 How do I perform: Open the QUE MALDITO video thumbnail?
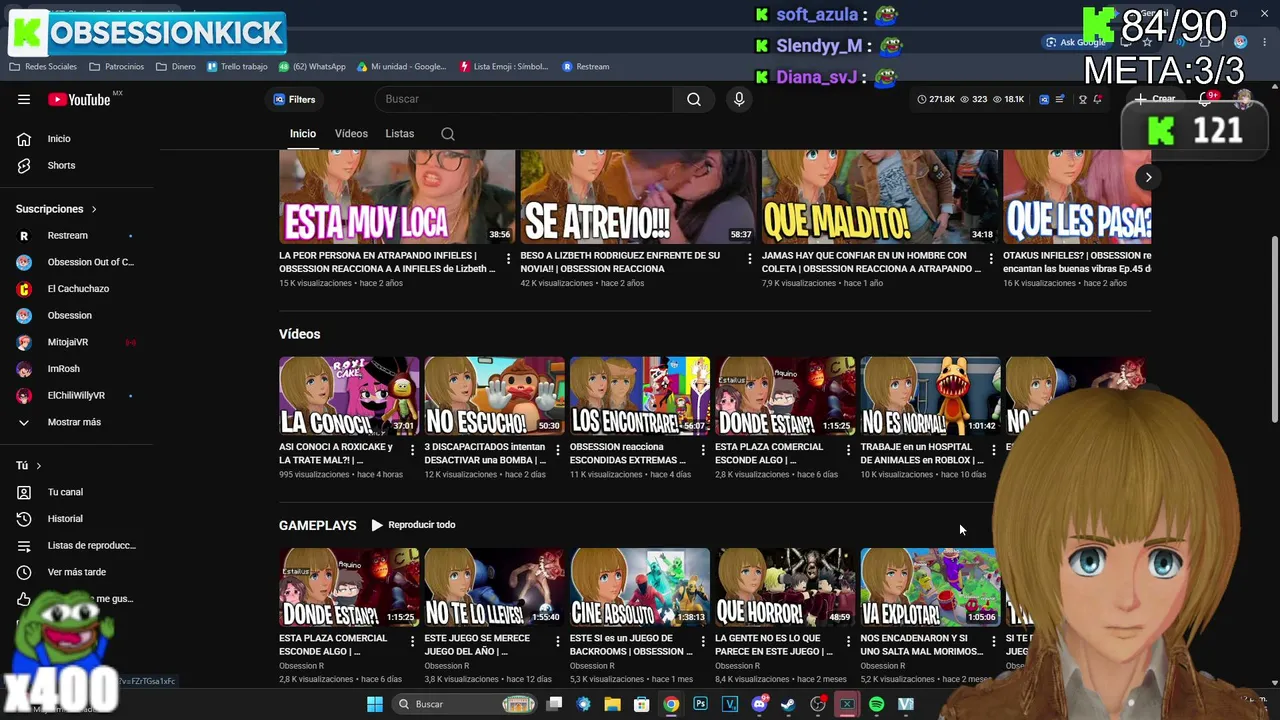(880, 197)
